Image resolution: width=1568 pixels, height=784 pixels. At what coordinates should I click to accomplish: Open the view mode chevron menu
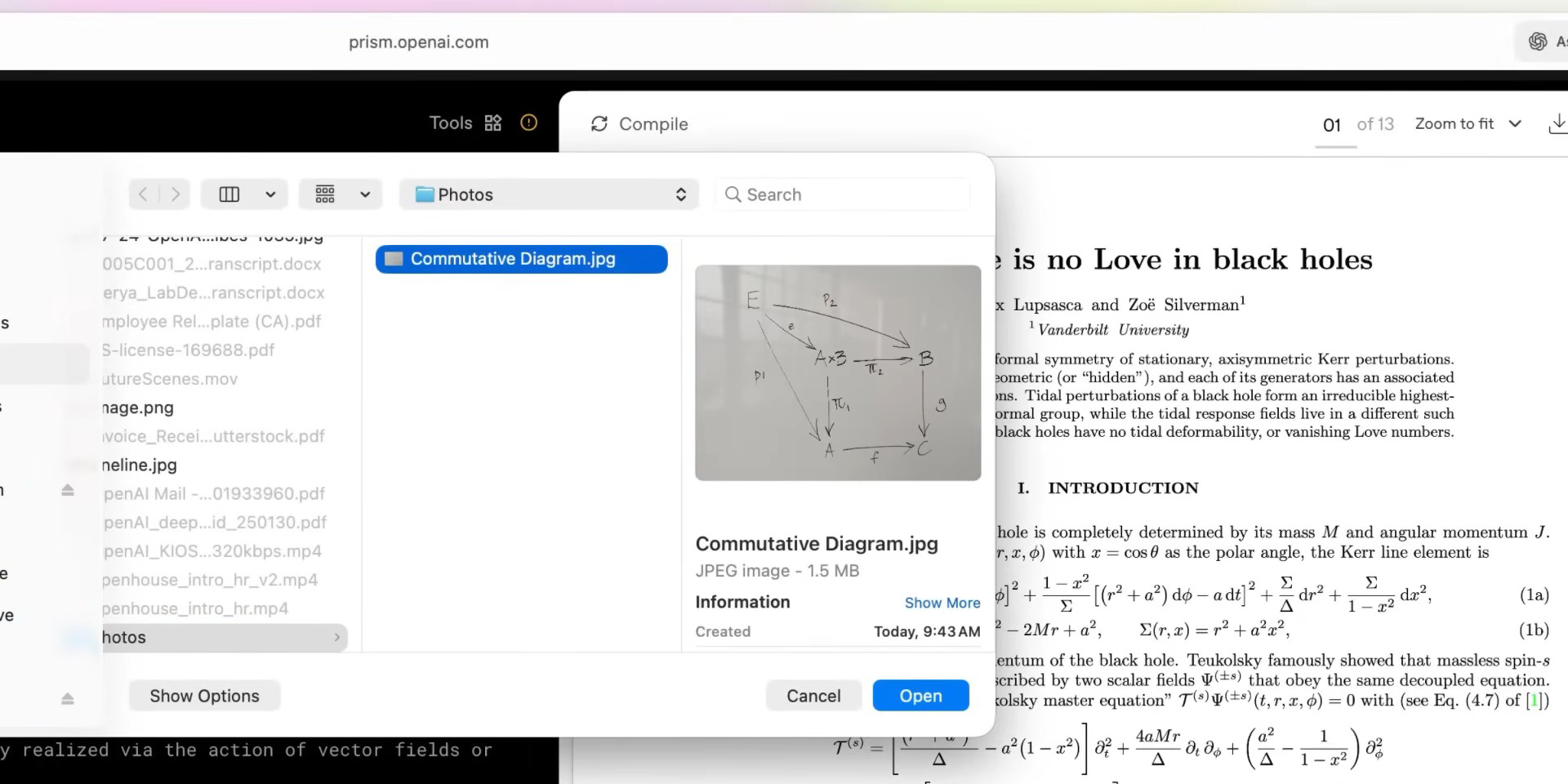tap(270, 194)
